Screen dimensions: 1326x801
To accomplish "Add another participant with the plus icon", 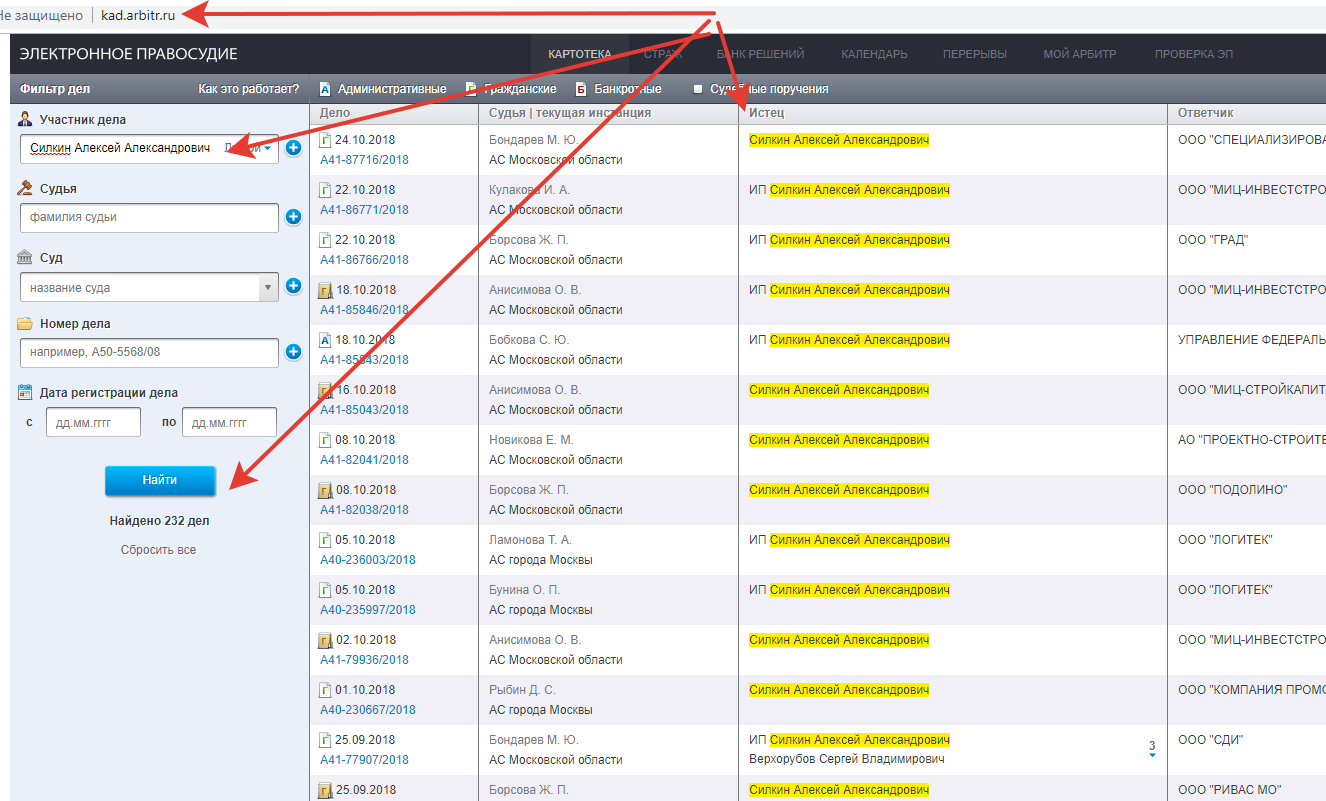I will (293, 148).
